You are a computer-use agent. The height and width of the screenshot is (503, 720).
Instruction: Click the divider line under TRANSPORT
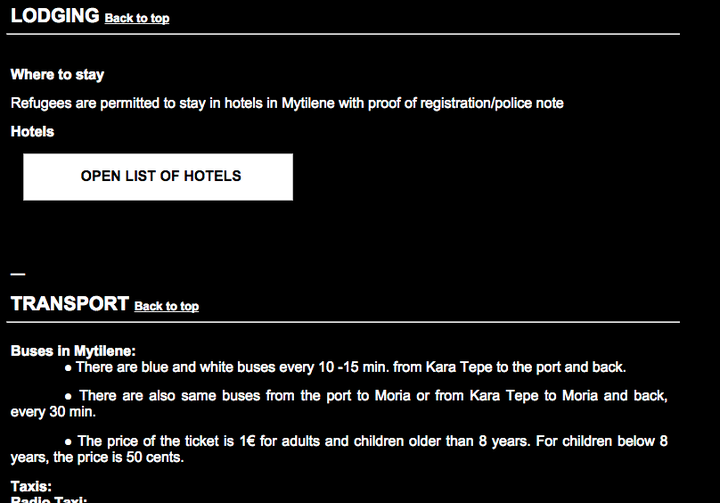pyautogui.click(x=343, y=322)
